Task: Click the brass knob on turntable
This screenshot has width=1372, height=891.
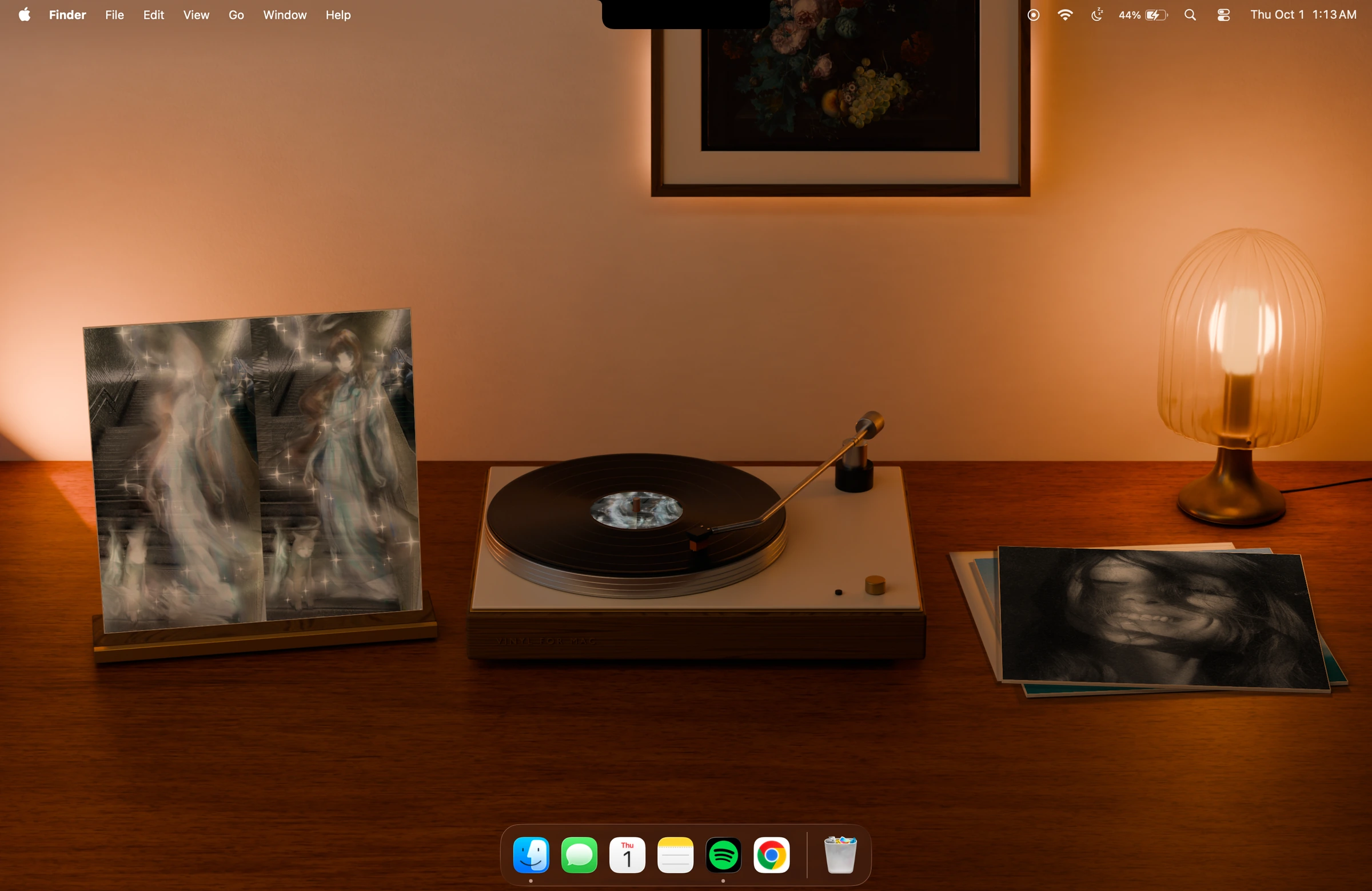Action: click(875, 585)
